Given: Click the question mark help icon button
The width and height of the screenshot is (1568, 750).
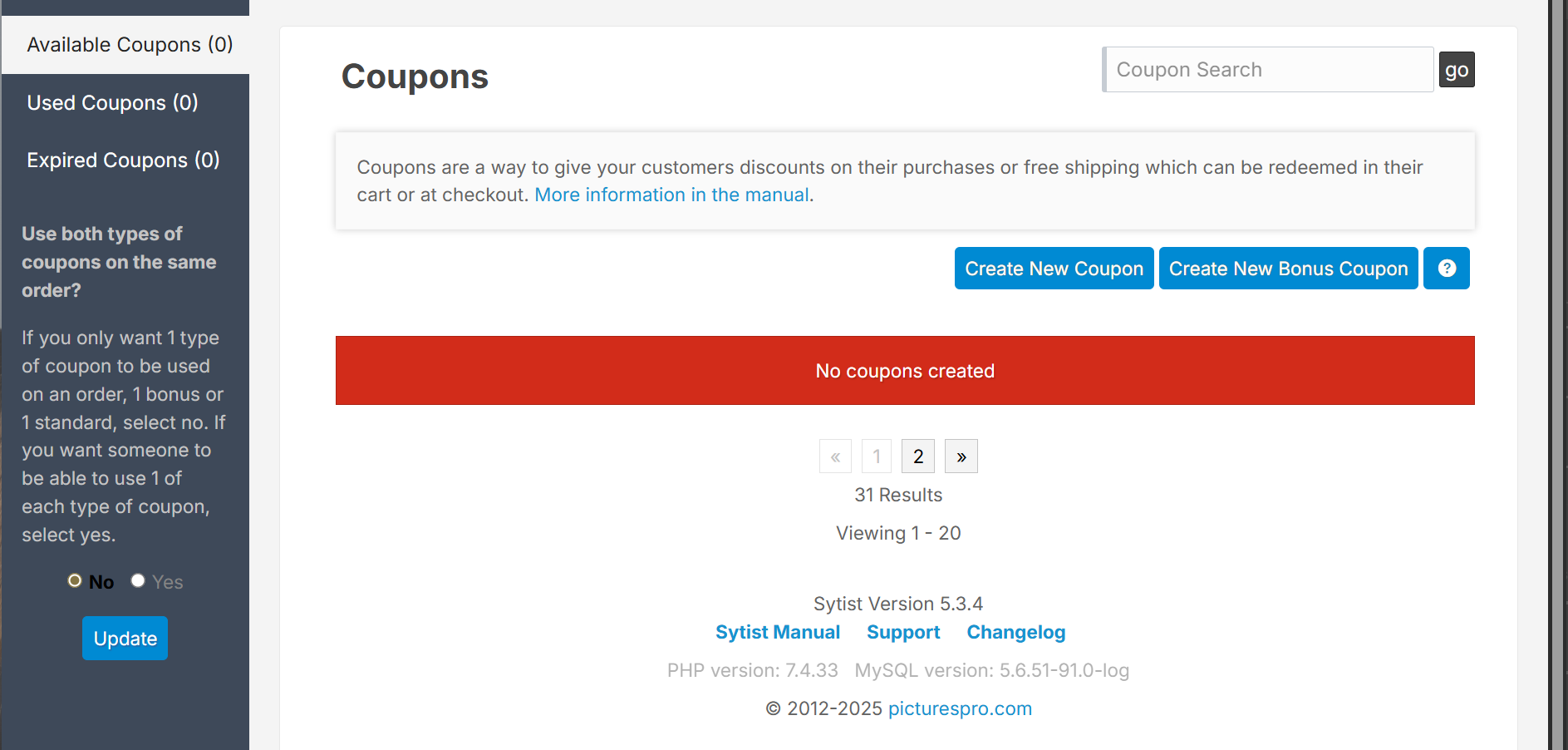Looking at the screenshot, I should [x=1446, y=269].
